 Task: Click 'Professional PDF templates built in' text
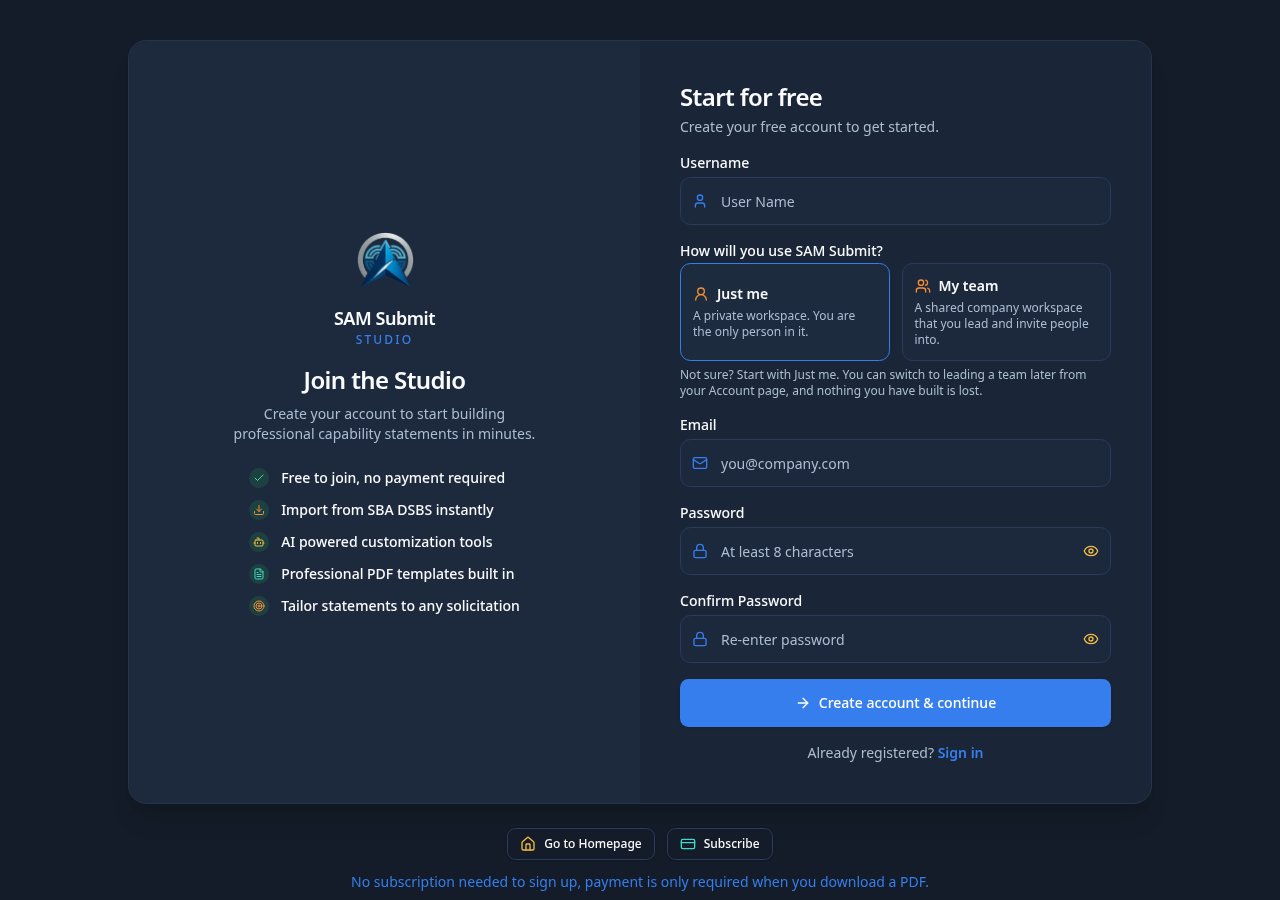(398, 574)
